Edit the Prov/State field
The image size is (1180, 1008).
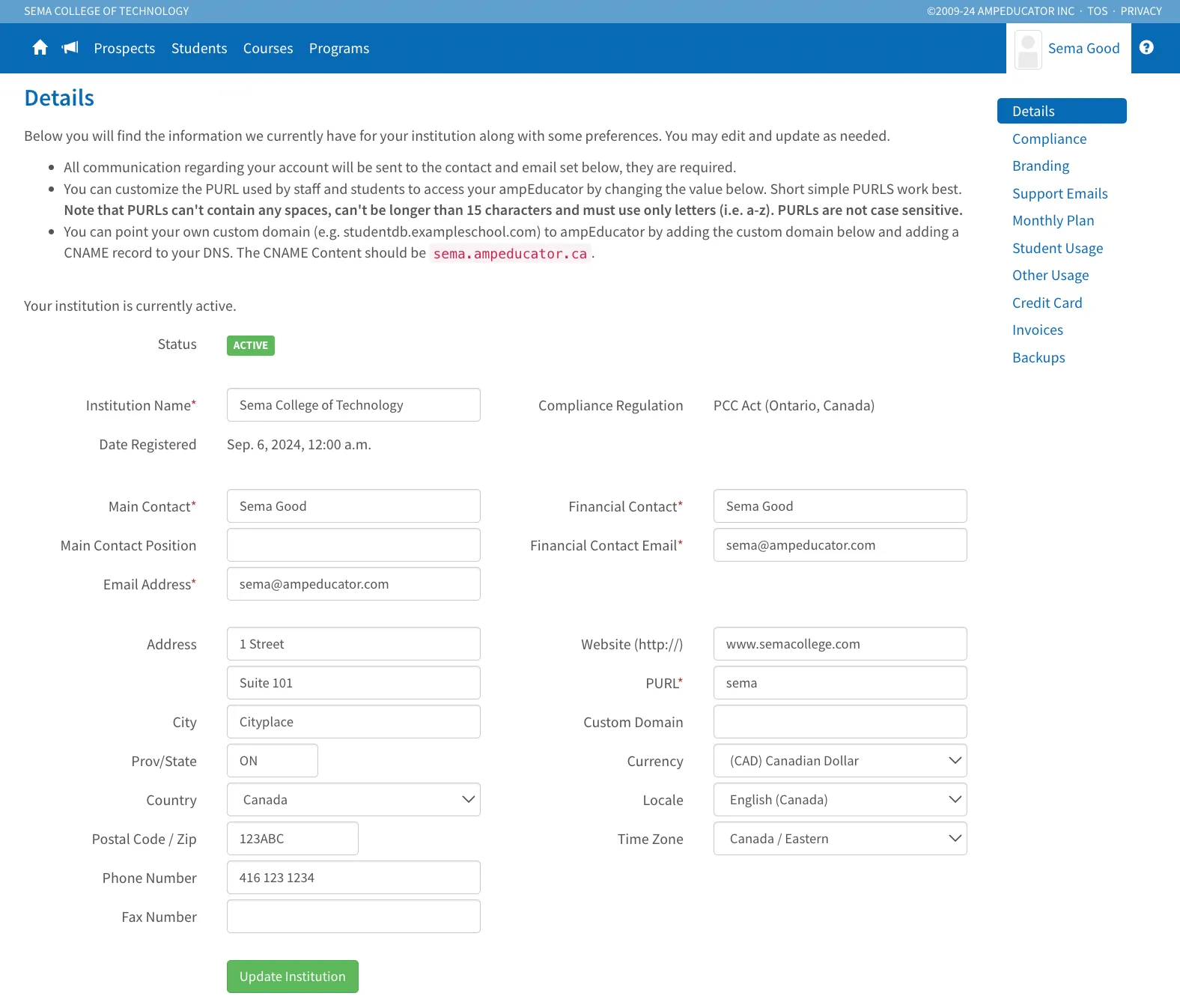tap(273, 761)
